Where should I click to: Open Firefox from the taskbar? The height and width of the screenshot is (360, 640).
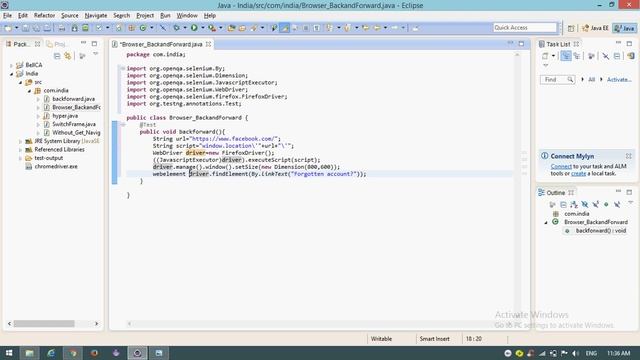click(94, 353)
